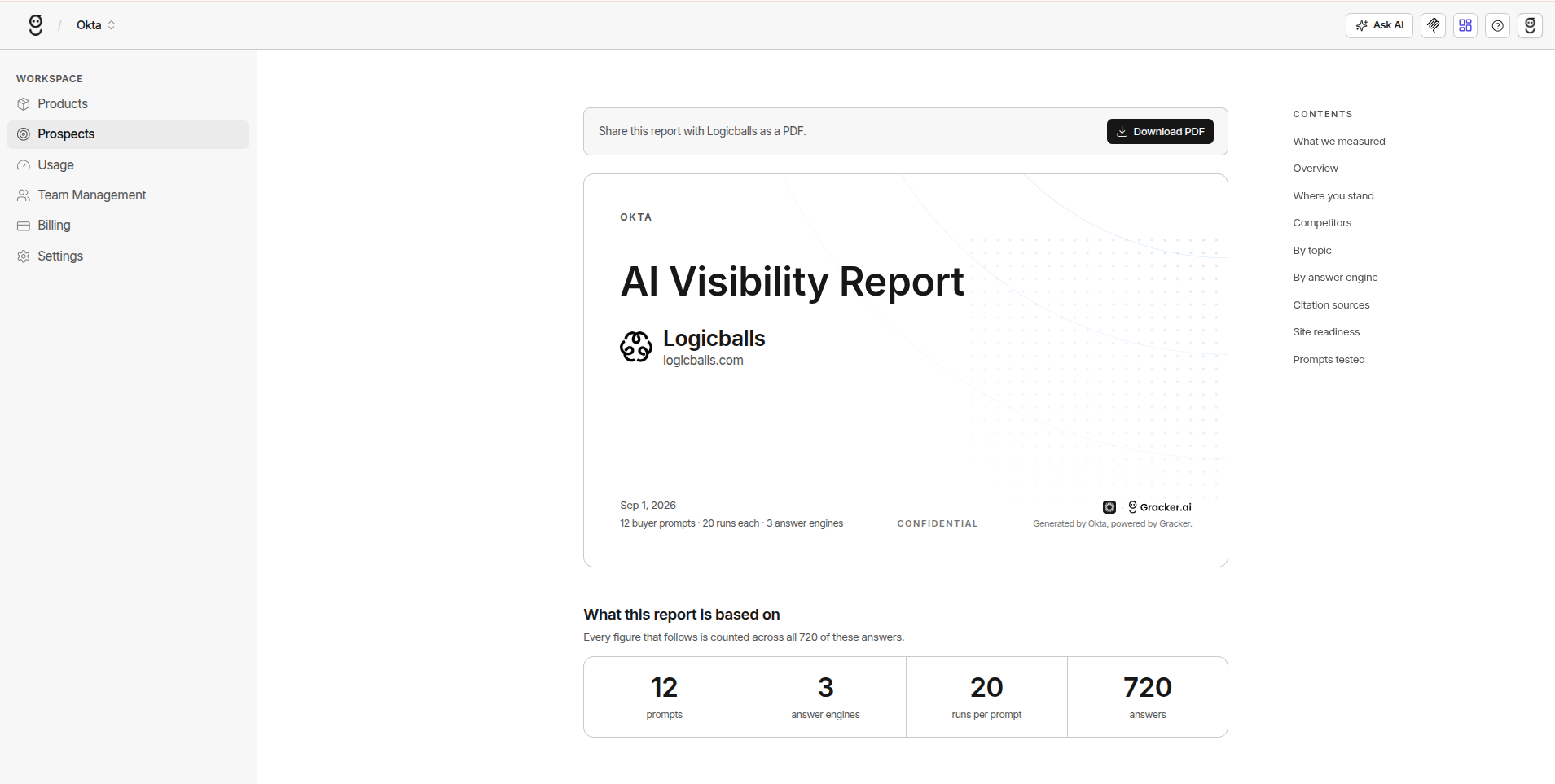This screenshot has height=784, width=1555.
Task: Open the help question mark icon
Action: tap(1497, 25)
